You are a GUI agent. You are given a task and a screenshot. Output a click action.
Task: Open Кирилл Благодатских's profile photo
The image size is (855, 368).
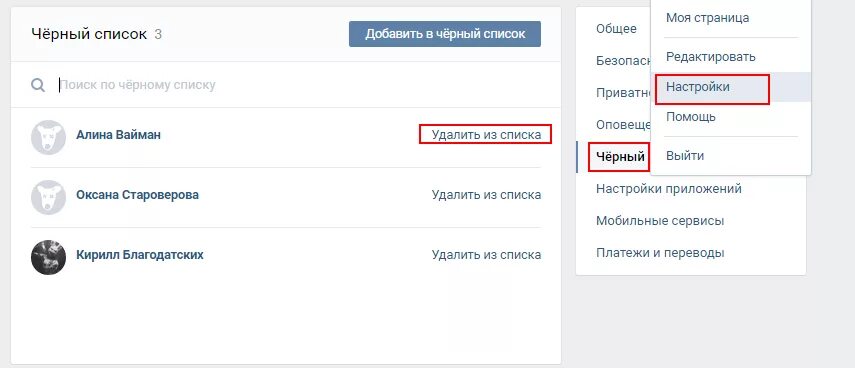pos(49,257)
